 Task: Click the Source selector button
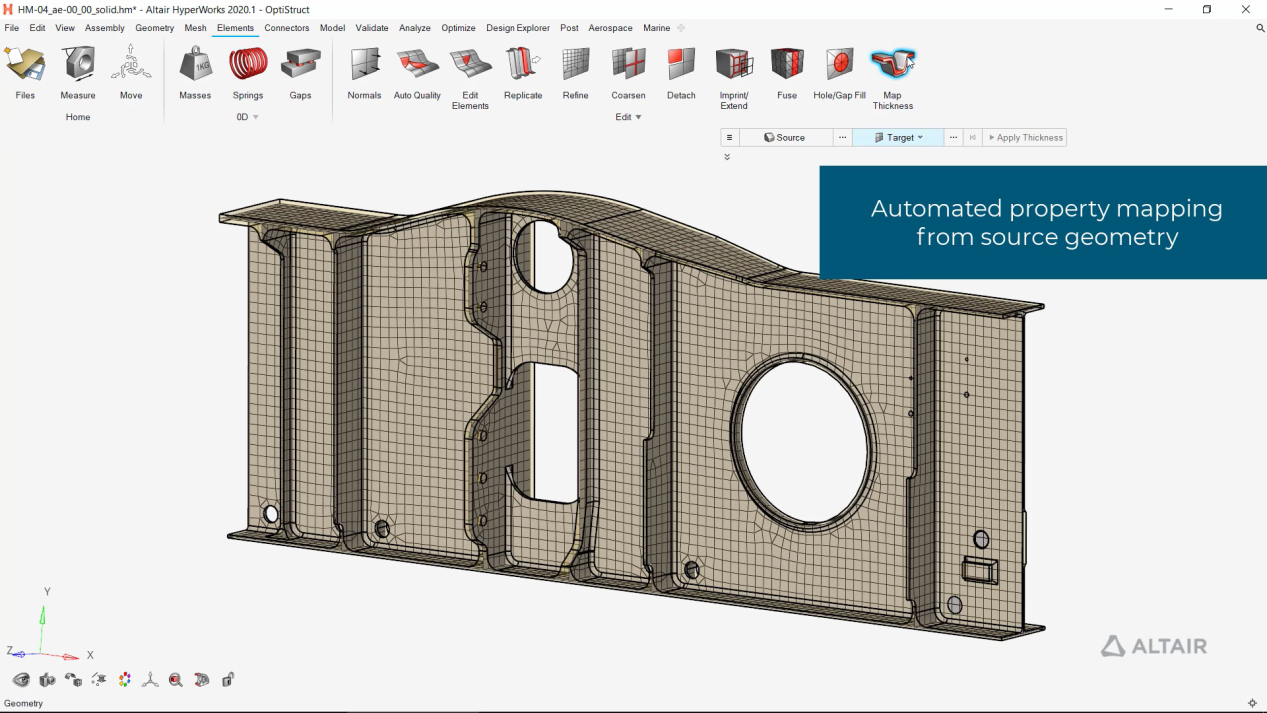click(786, 138)
